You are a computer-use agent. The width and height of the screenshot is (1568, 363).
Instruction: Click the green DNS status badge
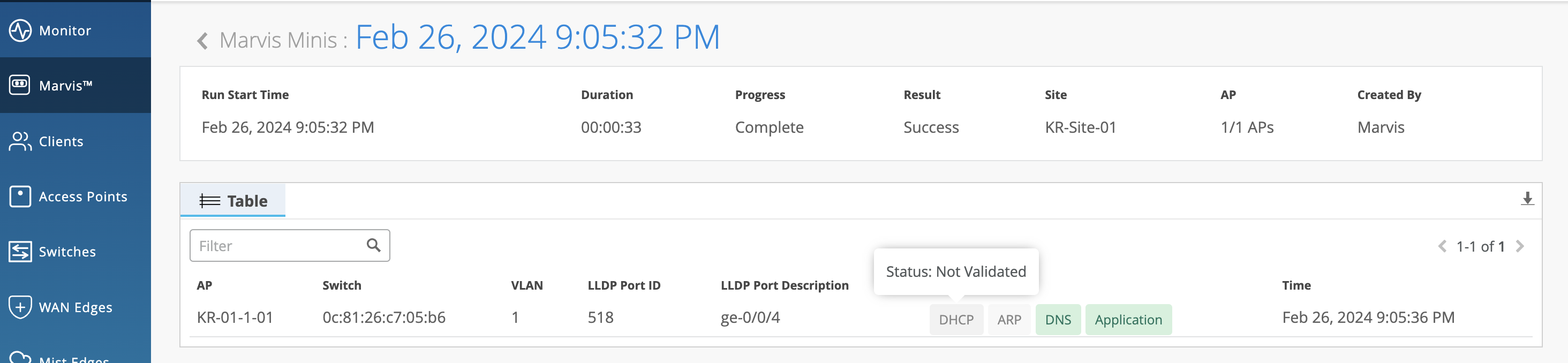click(1057, 320)
